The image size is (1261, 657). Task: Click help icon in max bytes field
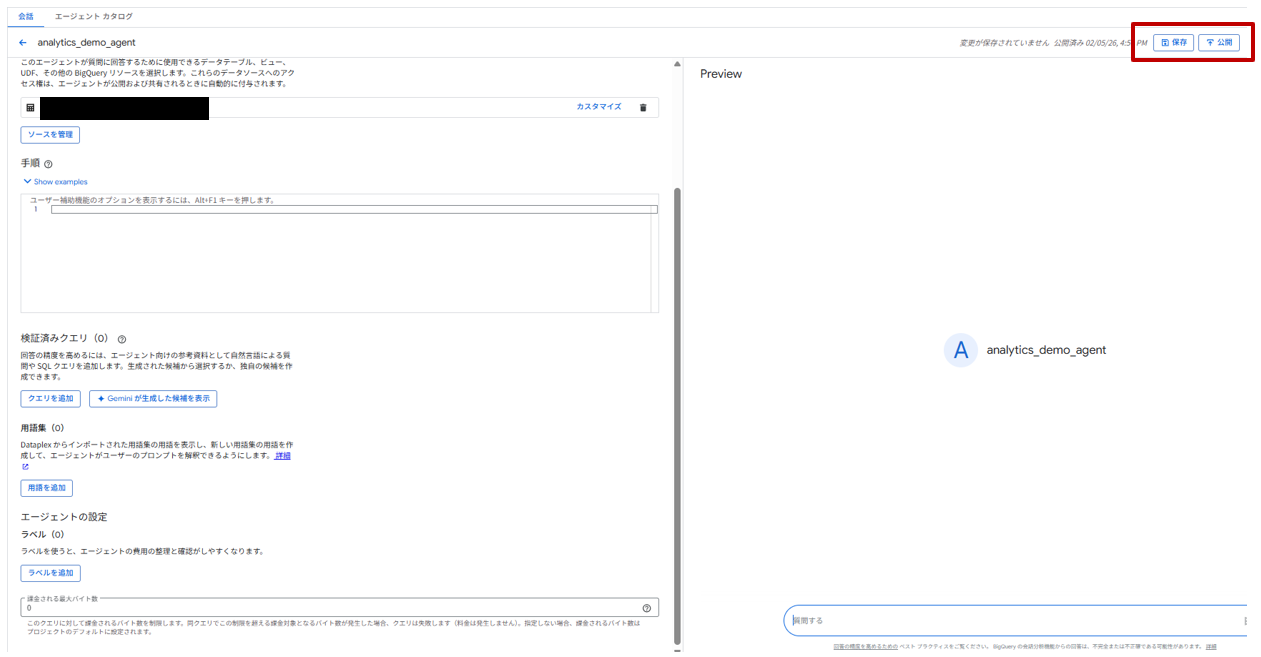[x=647, y=608]
